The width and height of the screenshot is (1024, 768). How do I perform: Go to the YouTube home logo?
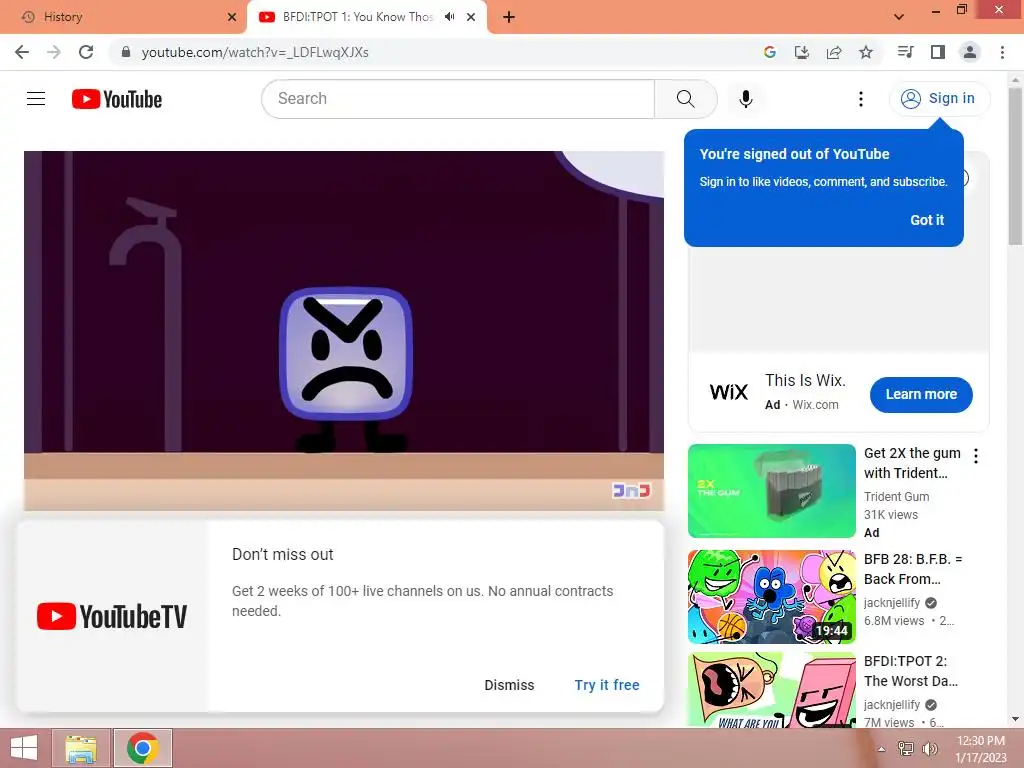pyautogui.click(x=117, y=99)
